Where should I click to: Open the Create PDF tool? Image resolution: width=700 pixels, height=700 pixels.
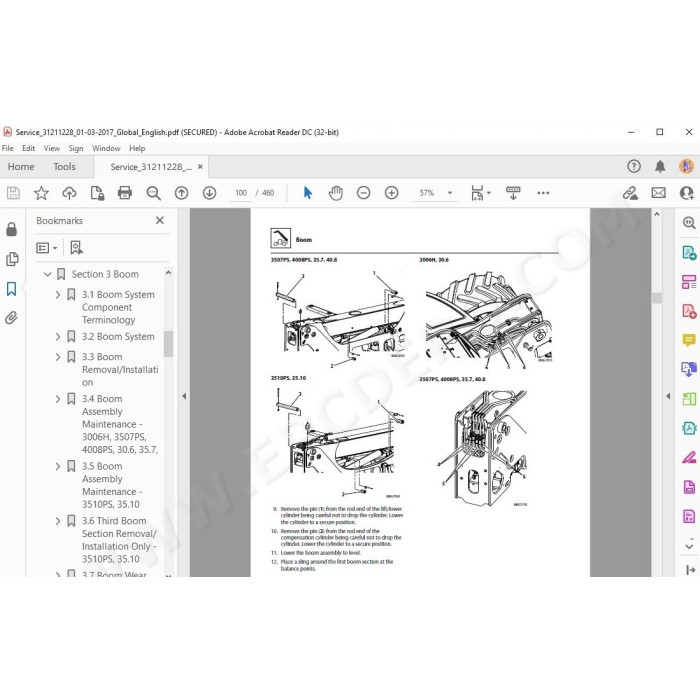click(x=689, y=311)
